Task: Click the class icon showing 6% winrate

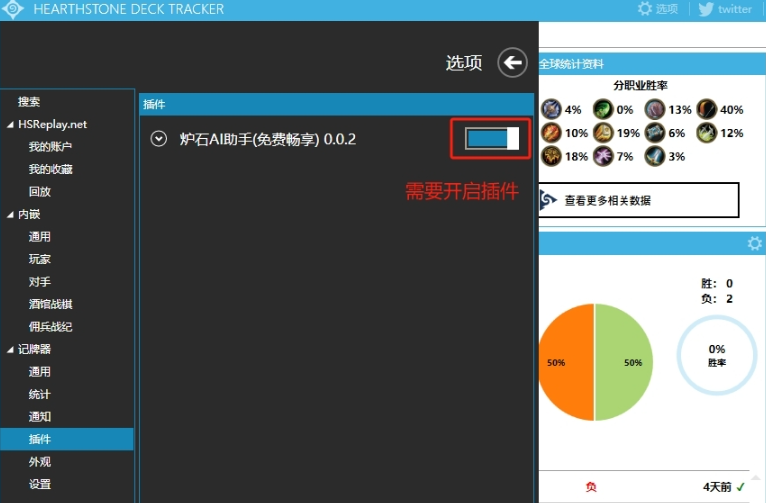Action: click(655, 133)
